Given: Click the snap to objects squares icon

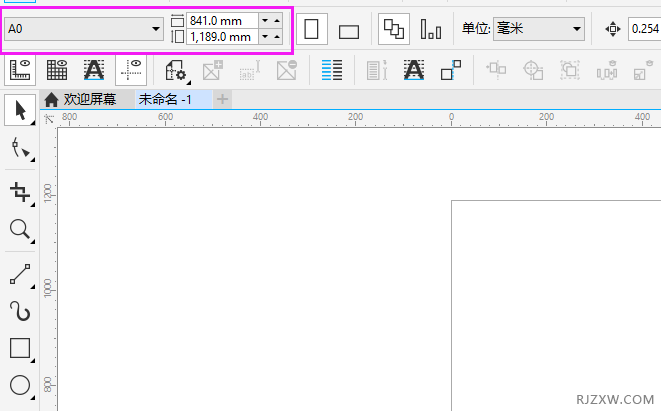Looking at the screenshot, I should (x=451, y=70).
